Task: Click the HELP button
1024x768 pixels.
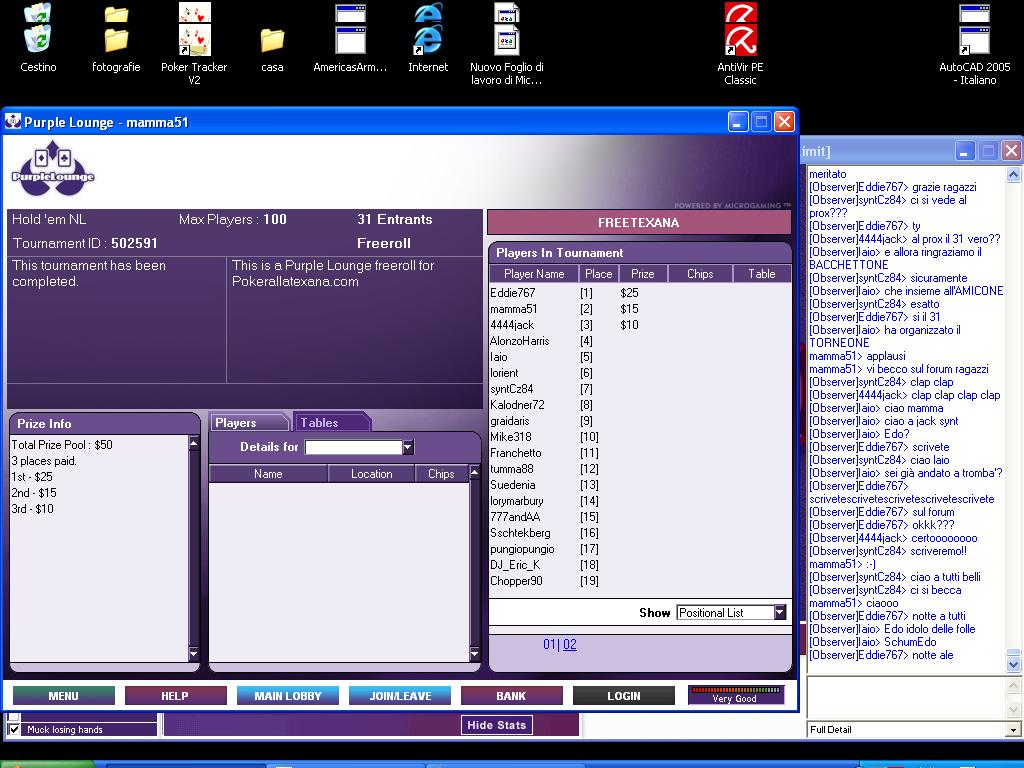Action: [x=175, y=696]
